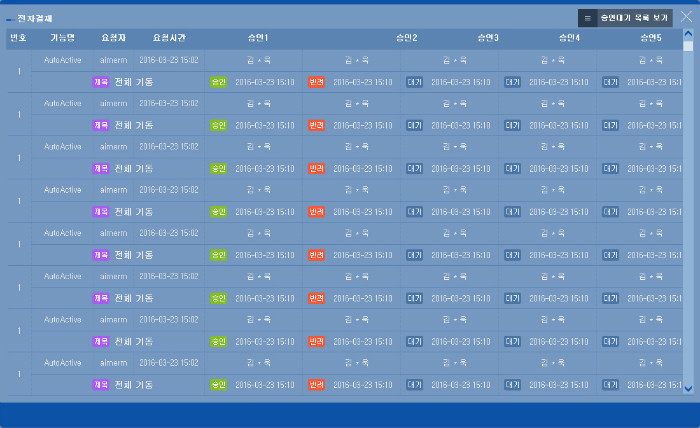Open the 전체 기동 title in the sixth row
The image size is (700, 428).
pos(133,299)
